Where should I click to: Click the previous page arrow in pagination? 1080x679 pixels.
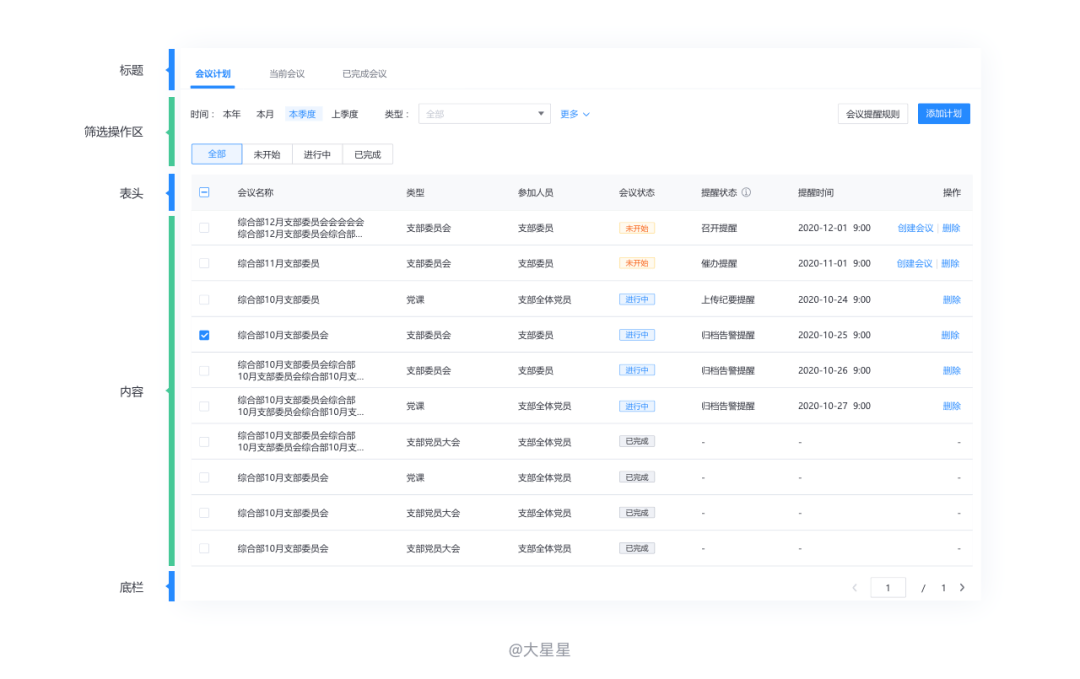(x=855, y=587)
